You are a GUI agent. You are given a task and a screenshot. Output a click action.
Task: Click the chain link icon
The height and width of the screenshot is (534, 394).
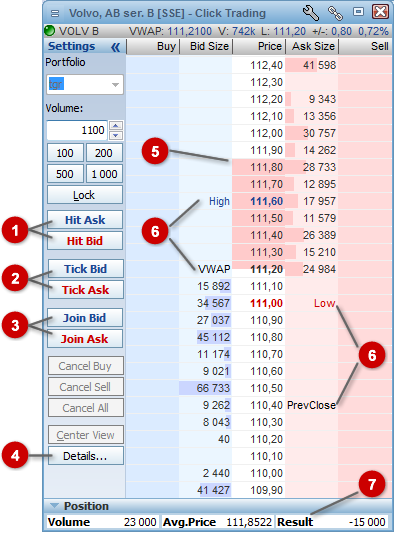click(335, 13)
